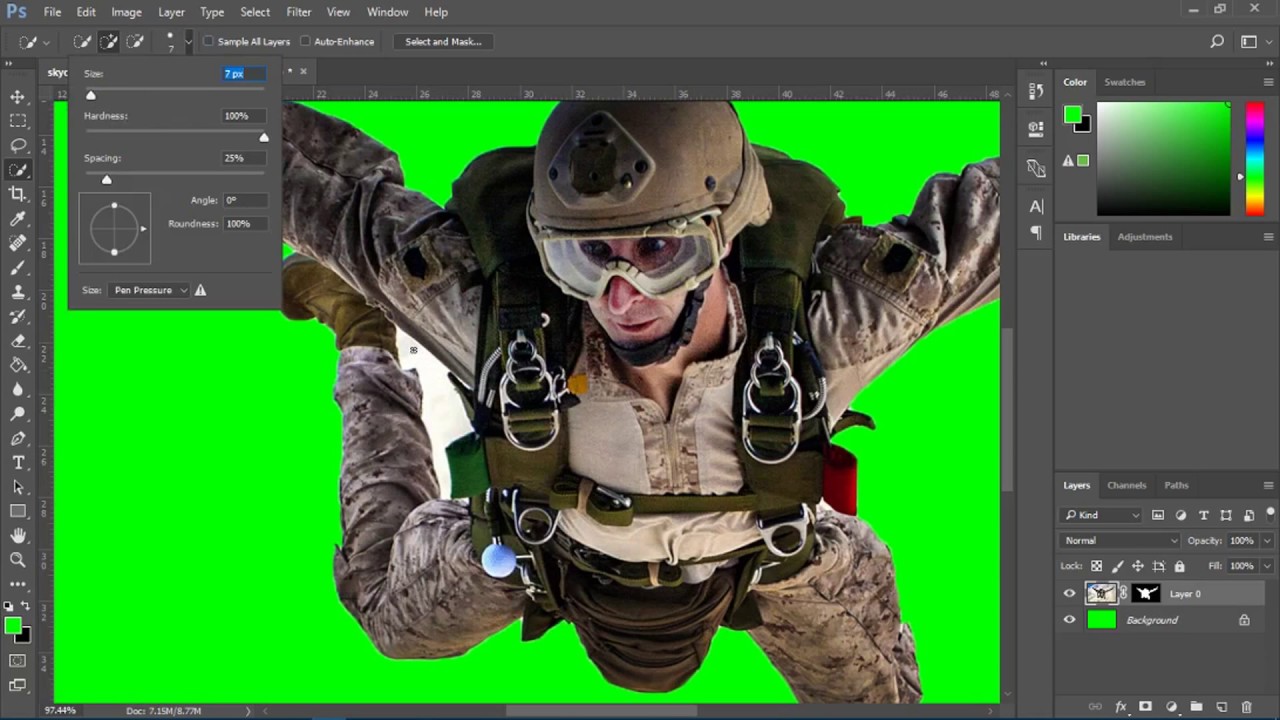This screenshot has height=720, width=1280.
Task: Select the Rectangular Marquee tool
Action: tap(18, 121)
